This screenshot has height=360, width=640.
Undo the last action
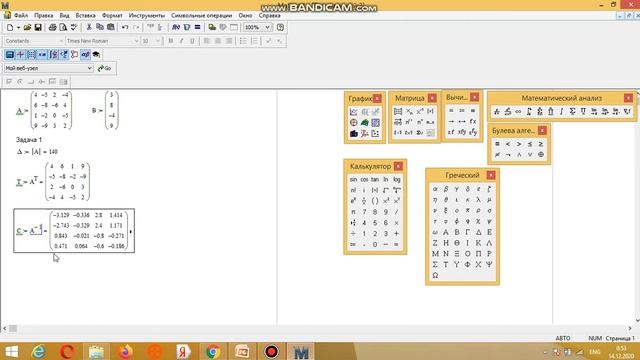[125, 27]
